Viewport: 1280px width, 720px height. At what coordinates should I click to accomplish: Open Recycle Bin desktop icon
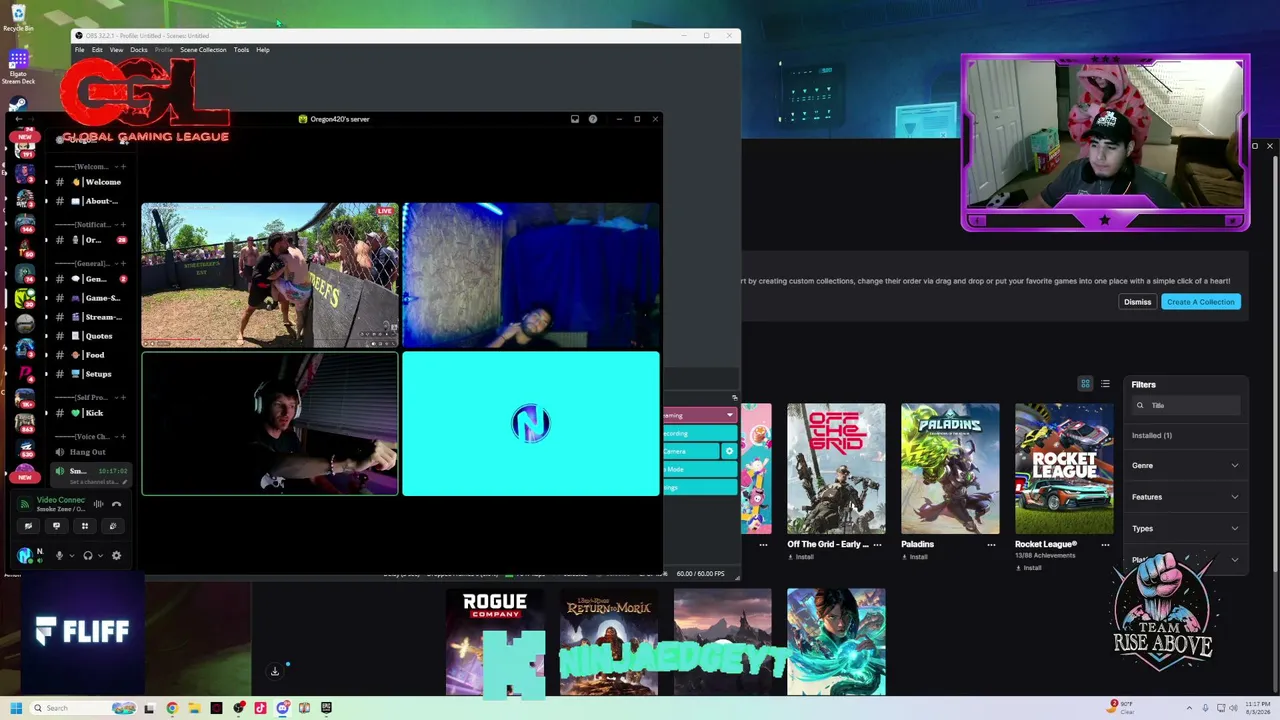pyautogui.click(x=18, y=18)
